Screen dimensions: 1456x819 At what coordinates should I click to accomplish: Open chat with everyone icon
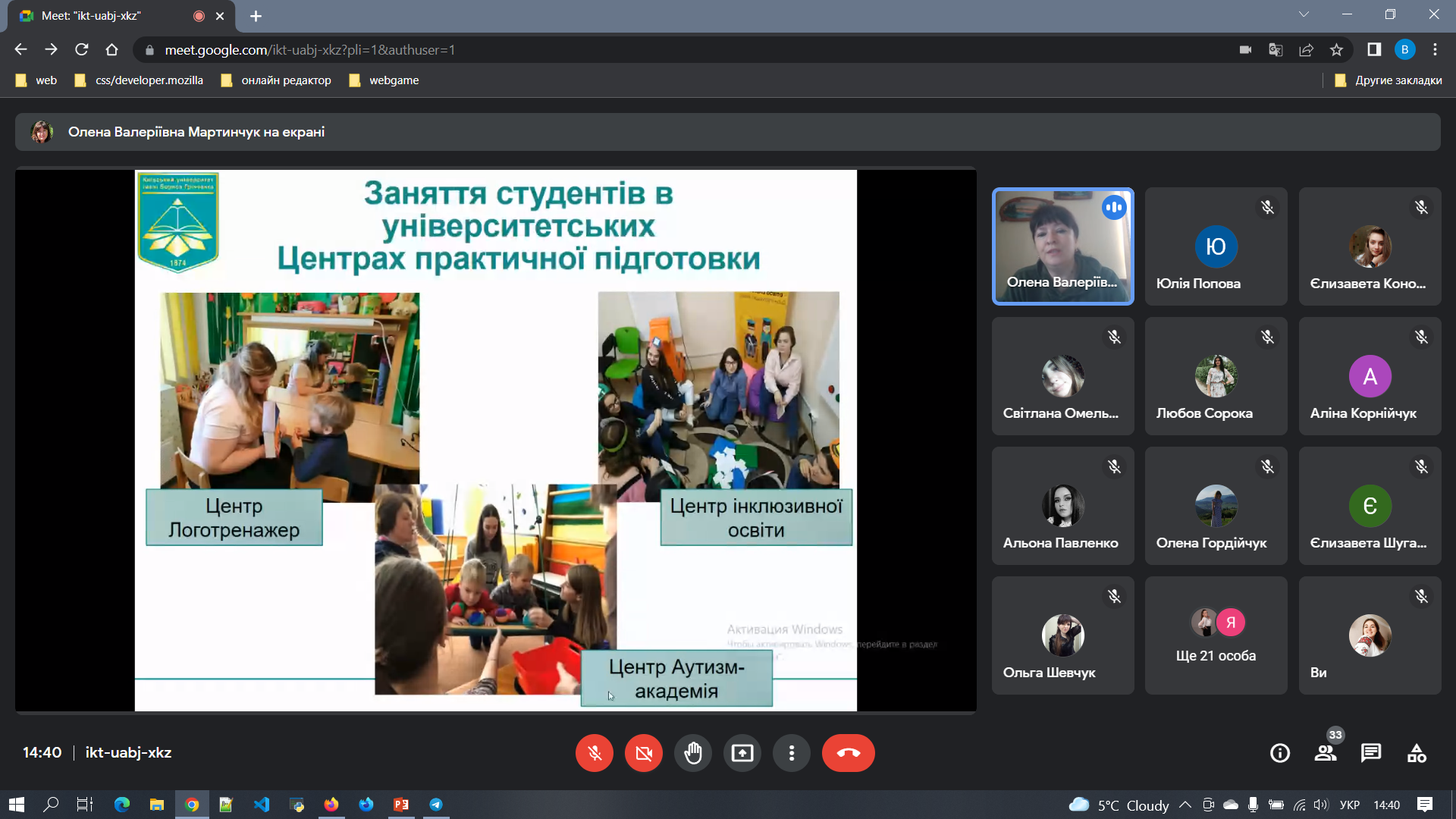(1371, 753)
